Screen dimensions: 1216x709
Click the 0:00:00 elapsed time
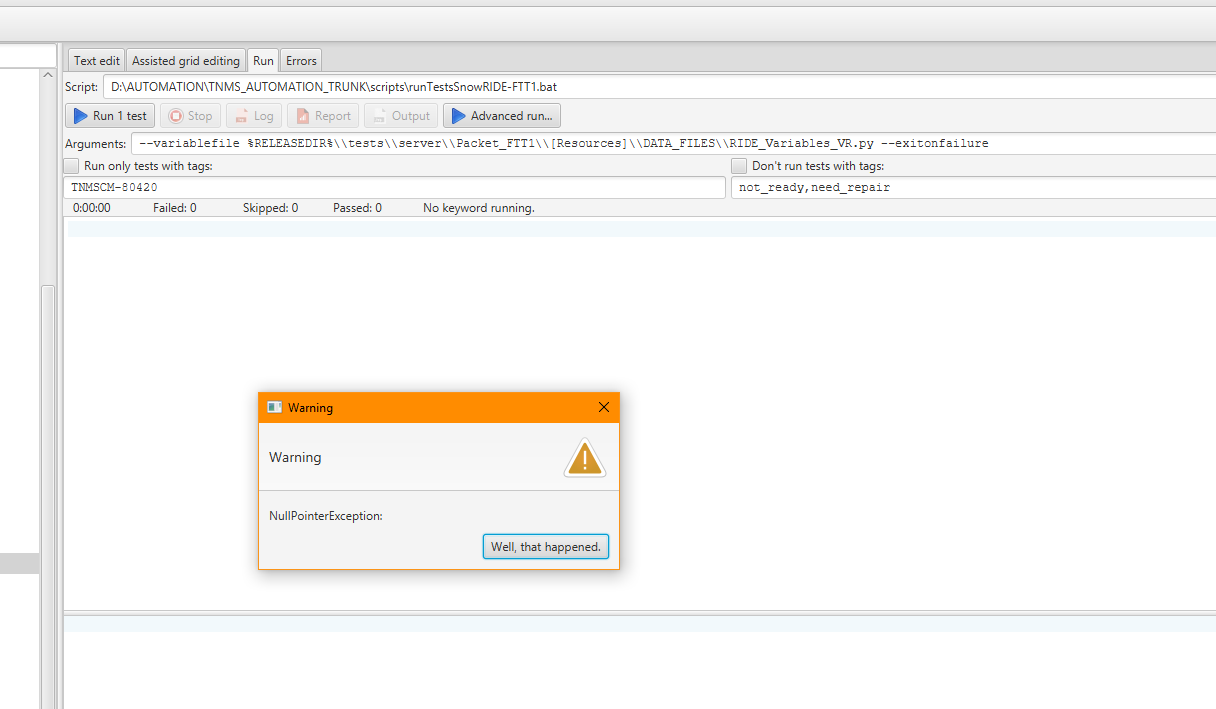[x=92, y=208]
